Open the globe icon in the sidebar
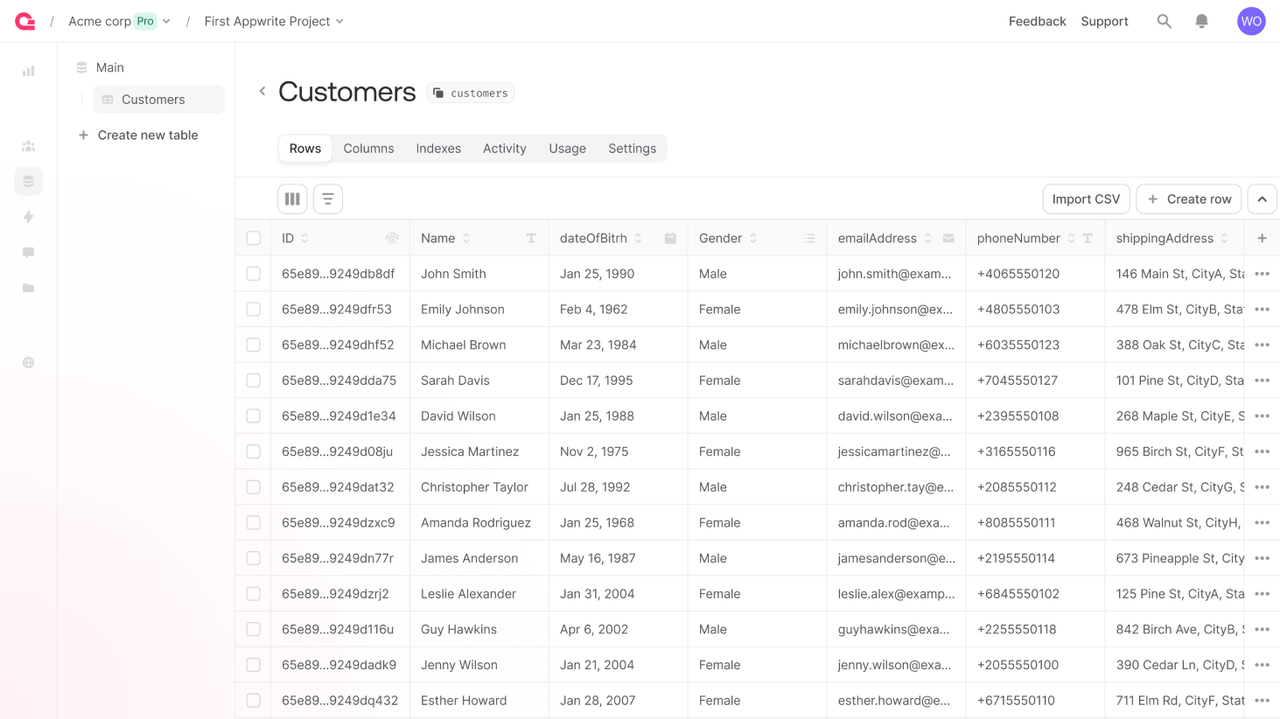The image size is (1280, 719). [x=28, y=362]
